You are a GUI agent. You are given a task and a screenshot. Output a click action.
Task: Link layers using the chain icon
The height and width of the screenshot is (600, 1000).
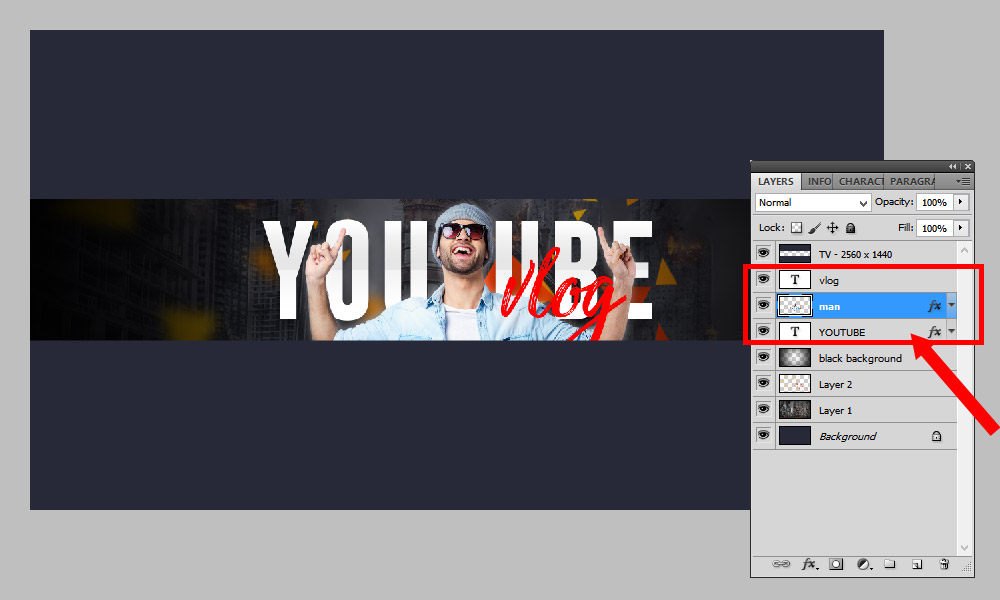point(781,564)
